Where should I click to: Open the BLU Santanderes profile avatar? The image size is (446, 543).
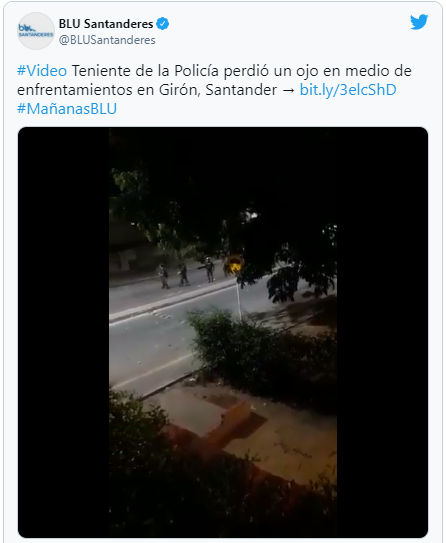36,31
